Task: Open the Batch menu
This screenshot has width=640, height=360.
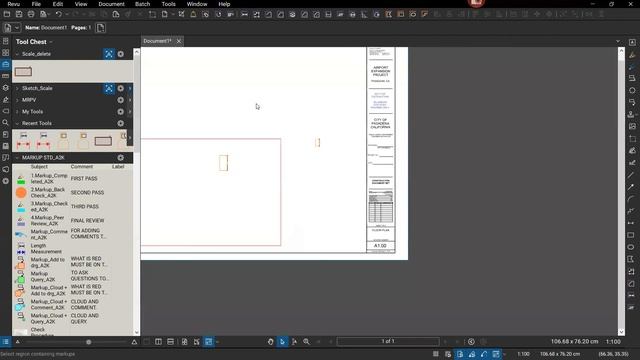Action: pos(142,4)
